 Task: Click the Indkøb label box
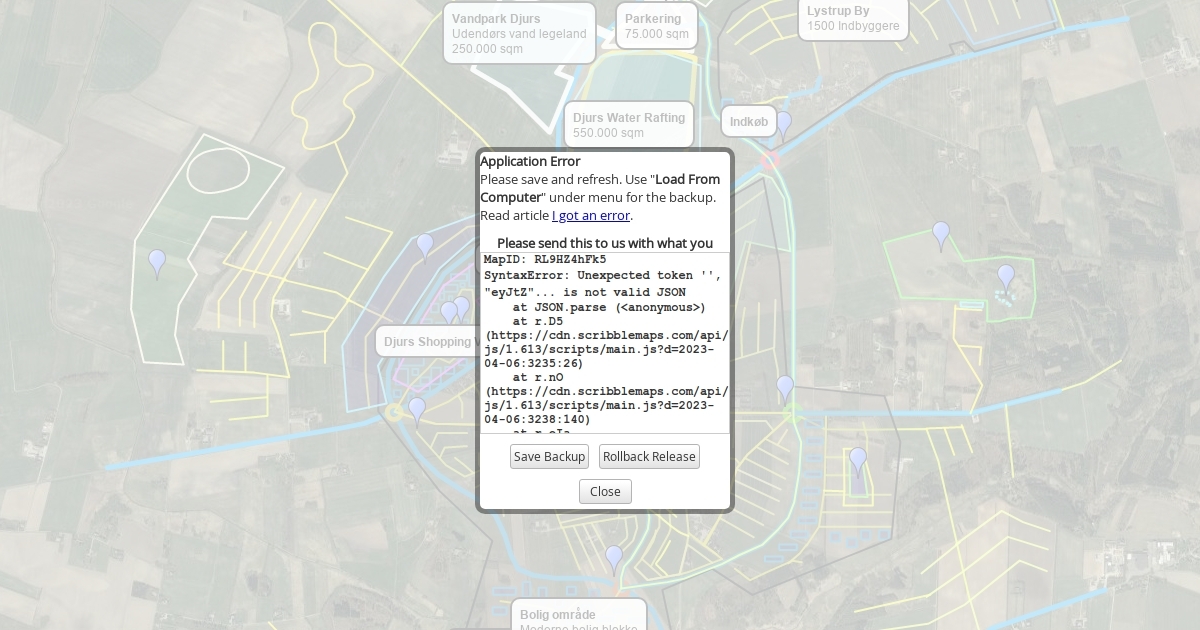(x=748, y=122)
